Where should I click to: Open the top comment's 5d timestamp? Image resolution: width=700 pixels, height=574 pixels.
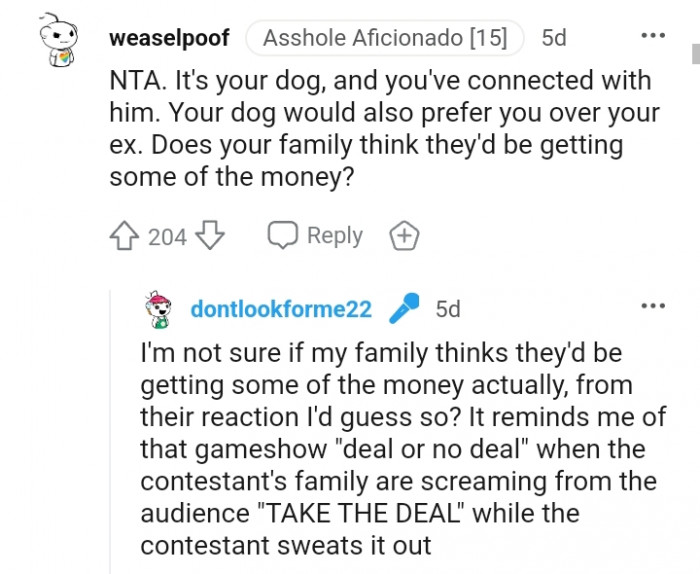(x=553, y=39)
